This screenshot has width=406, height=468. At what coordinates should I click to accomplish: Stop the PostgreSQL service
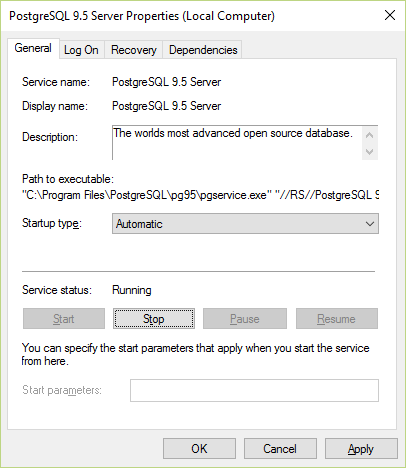154,319
